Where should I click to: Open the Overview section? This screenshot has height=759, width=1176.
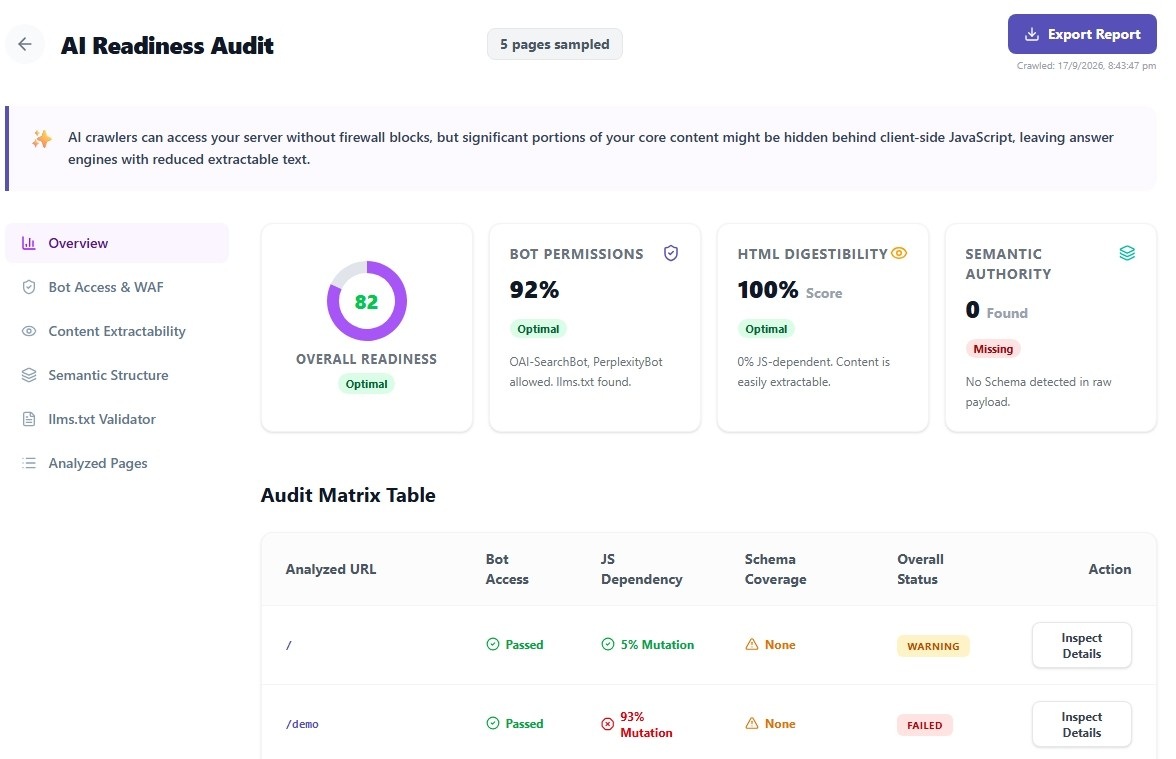[117, 243]
